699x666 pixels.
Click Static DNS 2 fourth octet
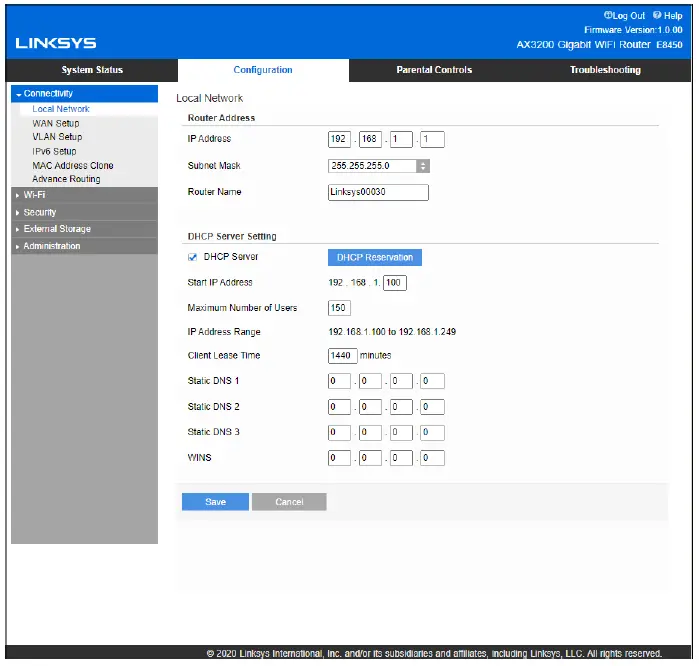click(432, 407)
